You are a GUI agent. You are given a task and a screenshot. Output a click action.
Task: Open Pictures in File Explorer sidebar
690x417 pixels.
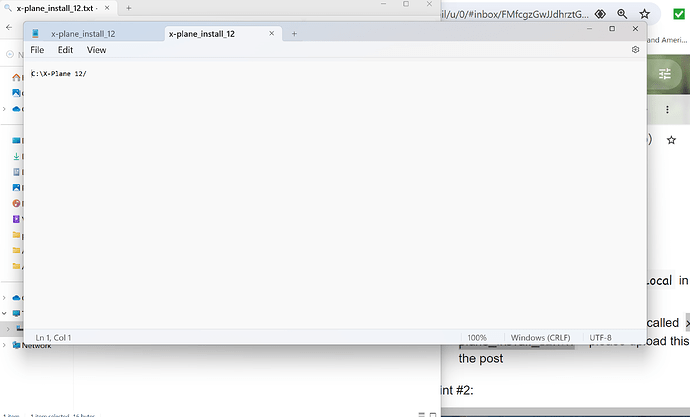coord(16,187)
